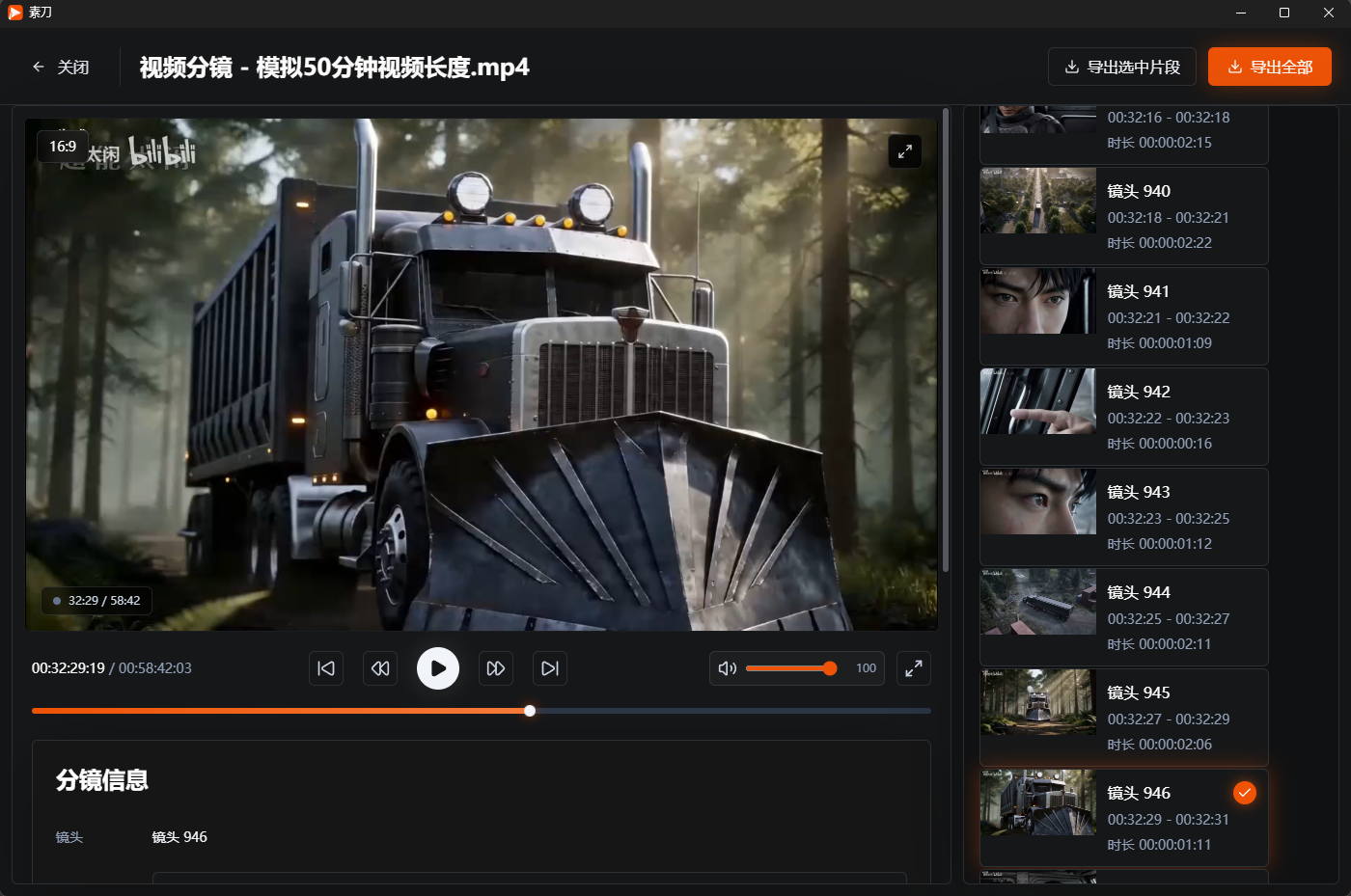Expand video preview with top-right fullscreen icon

(x=905, y=151)
